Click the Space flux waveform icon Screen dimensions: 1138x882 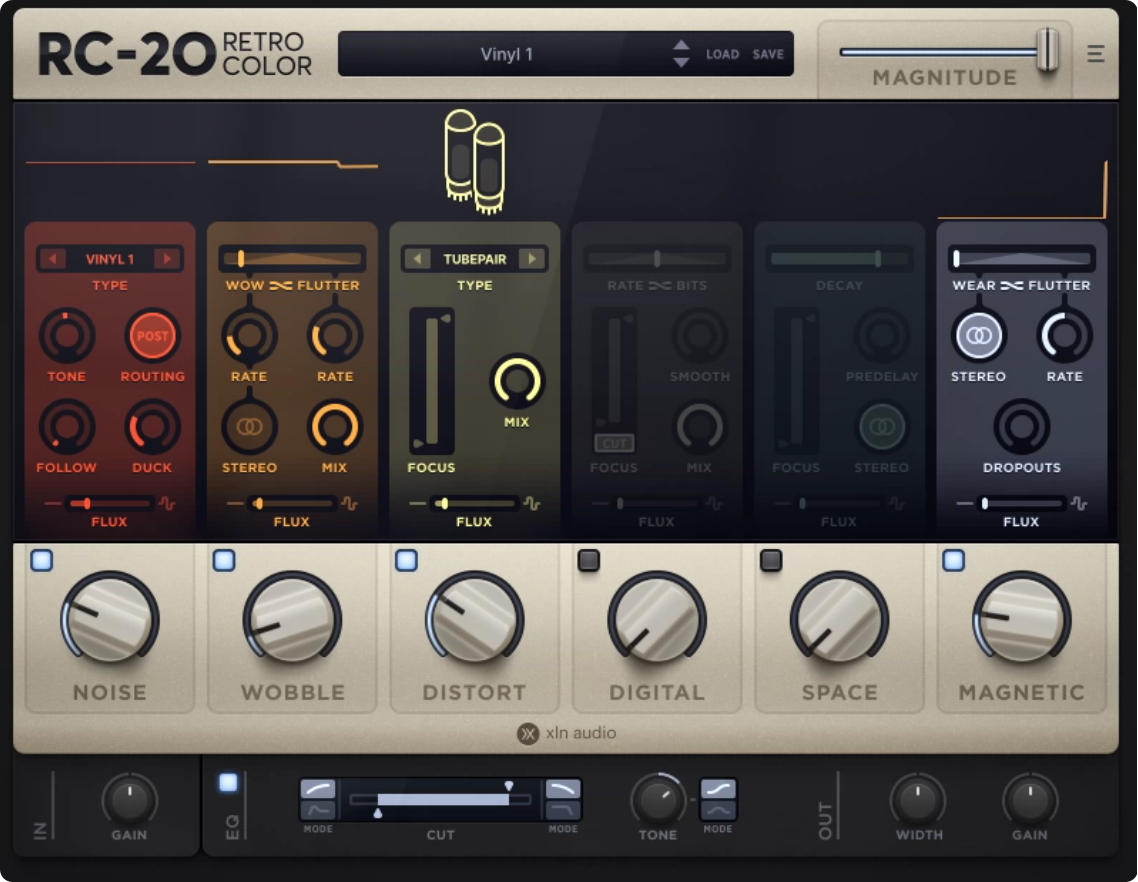pyautogui.click(x=897, y=503)
